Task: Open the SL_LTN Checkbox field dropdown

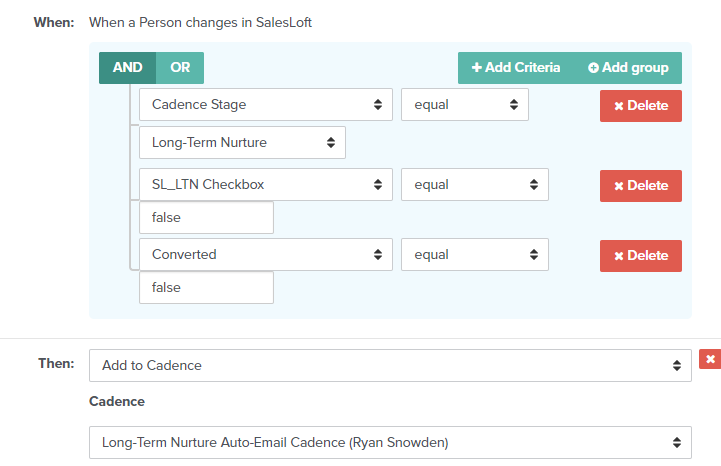Action: click(265, 185)
